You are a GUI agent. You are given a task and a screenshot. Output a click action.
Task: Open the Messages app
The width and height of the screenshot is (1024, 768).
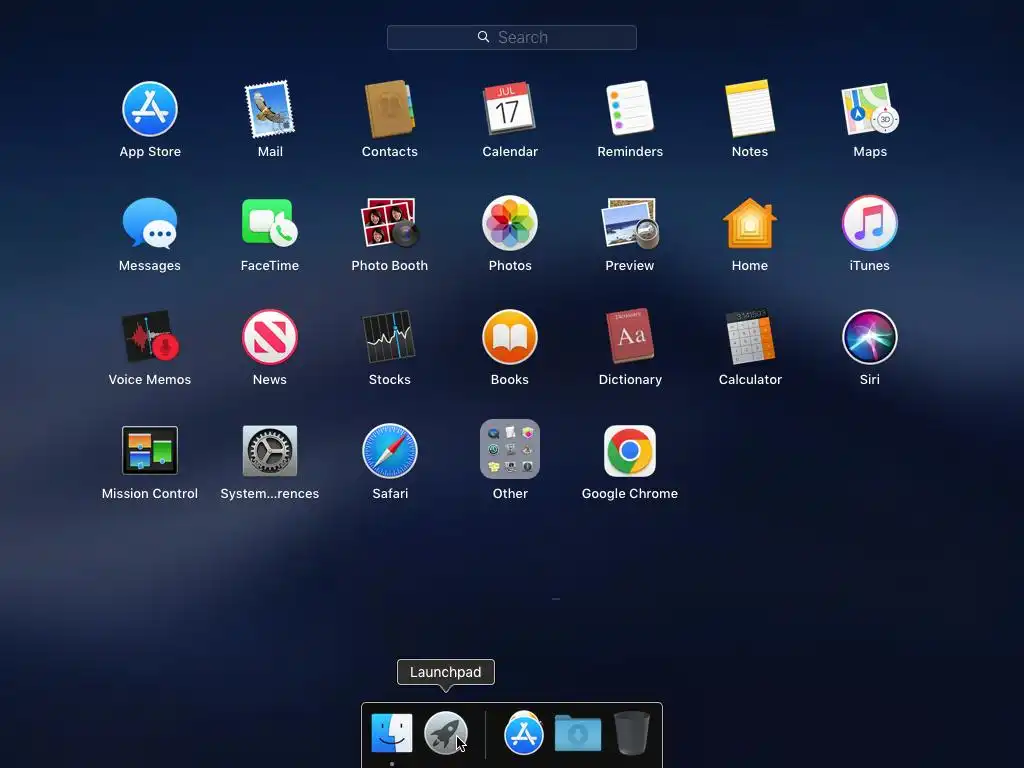[x=150, y=223]
